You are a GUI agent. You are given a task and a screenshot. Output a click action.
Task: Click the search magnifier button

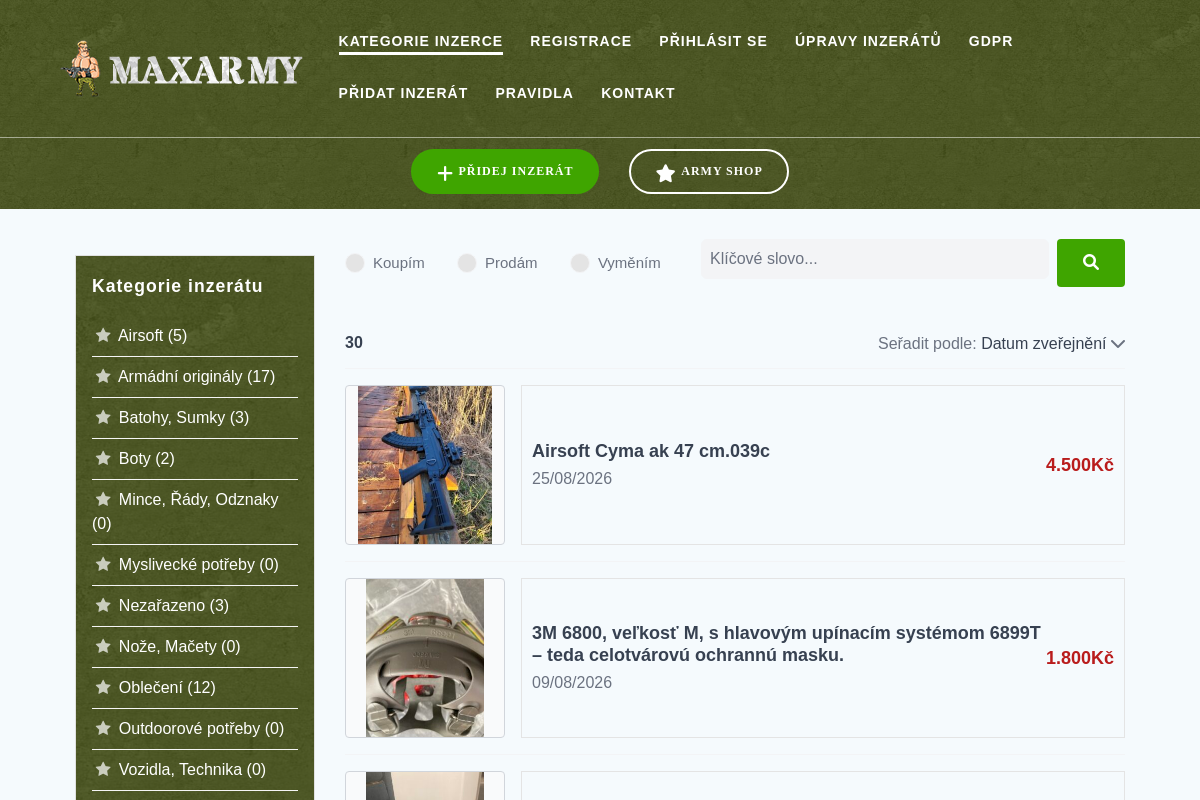pos(1091,263)
